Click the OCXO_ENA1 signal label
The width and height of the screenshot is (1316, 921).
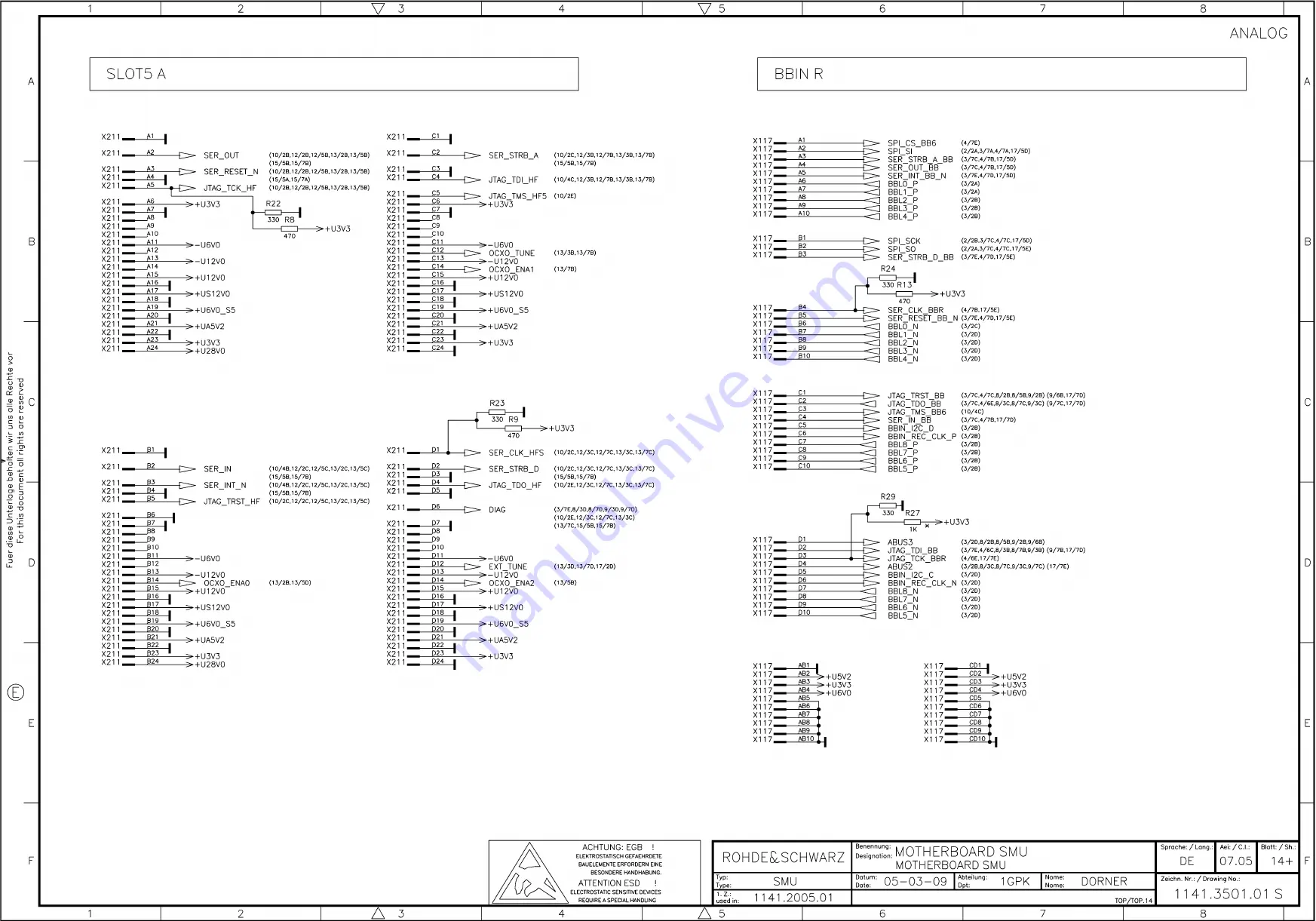[511, 269]
